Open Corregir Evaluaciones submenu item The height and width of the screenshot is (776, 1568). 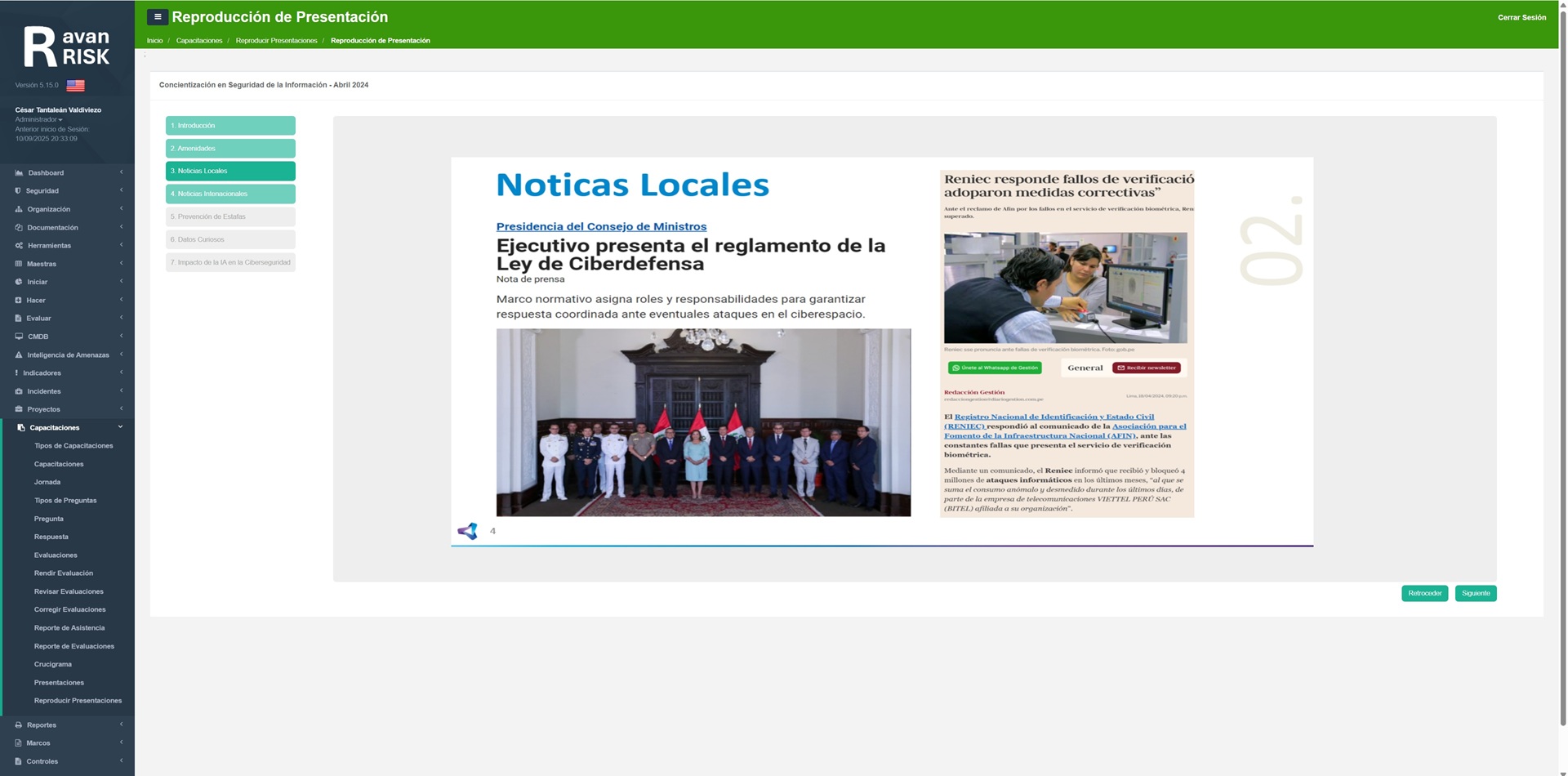(69, 610)
